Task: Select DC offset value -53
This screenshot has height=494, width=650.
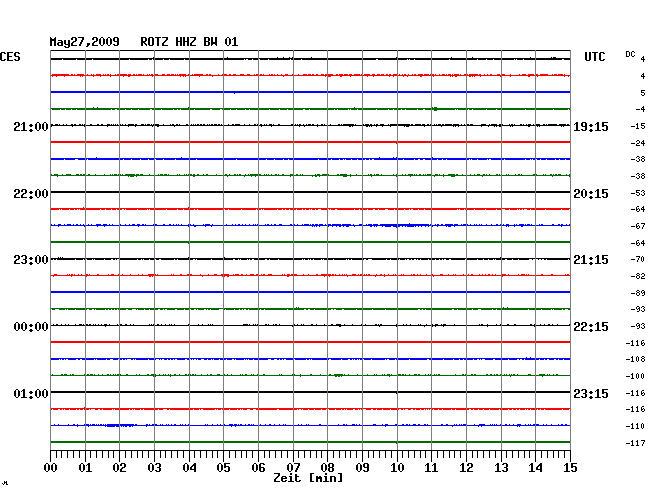Action: pyautogui.click(x=638, y=193)
